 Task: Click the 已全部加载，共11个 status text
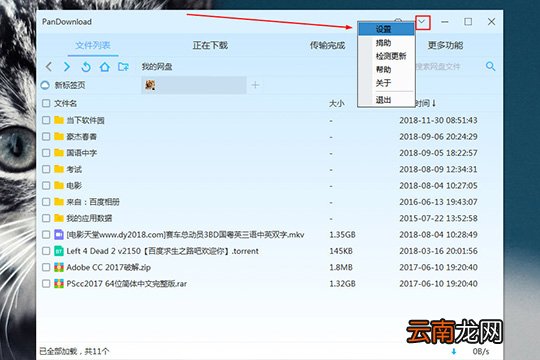coord(74,351)
